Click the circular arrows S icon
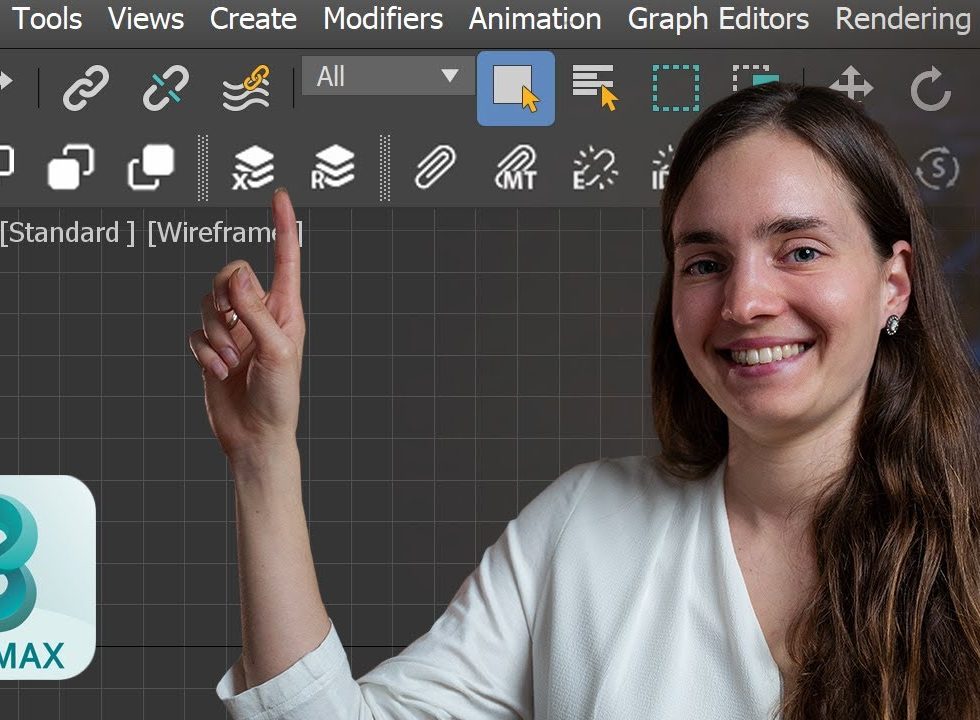Viewport: 980px width, 720px height. tap(937, 168)
